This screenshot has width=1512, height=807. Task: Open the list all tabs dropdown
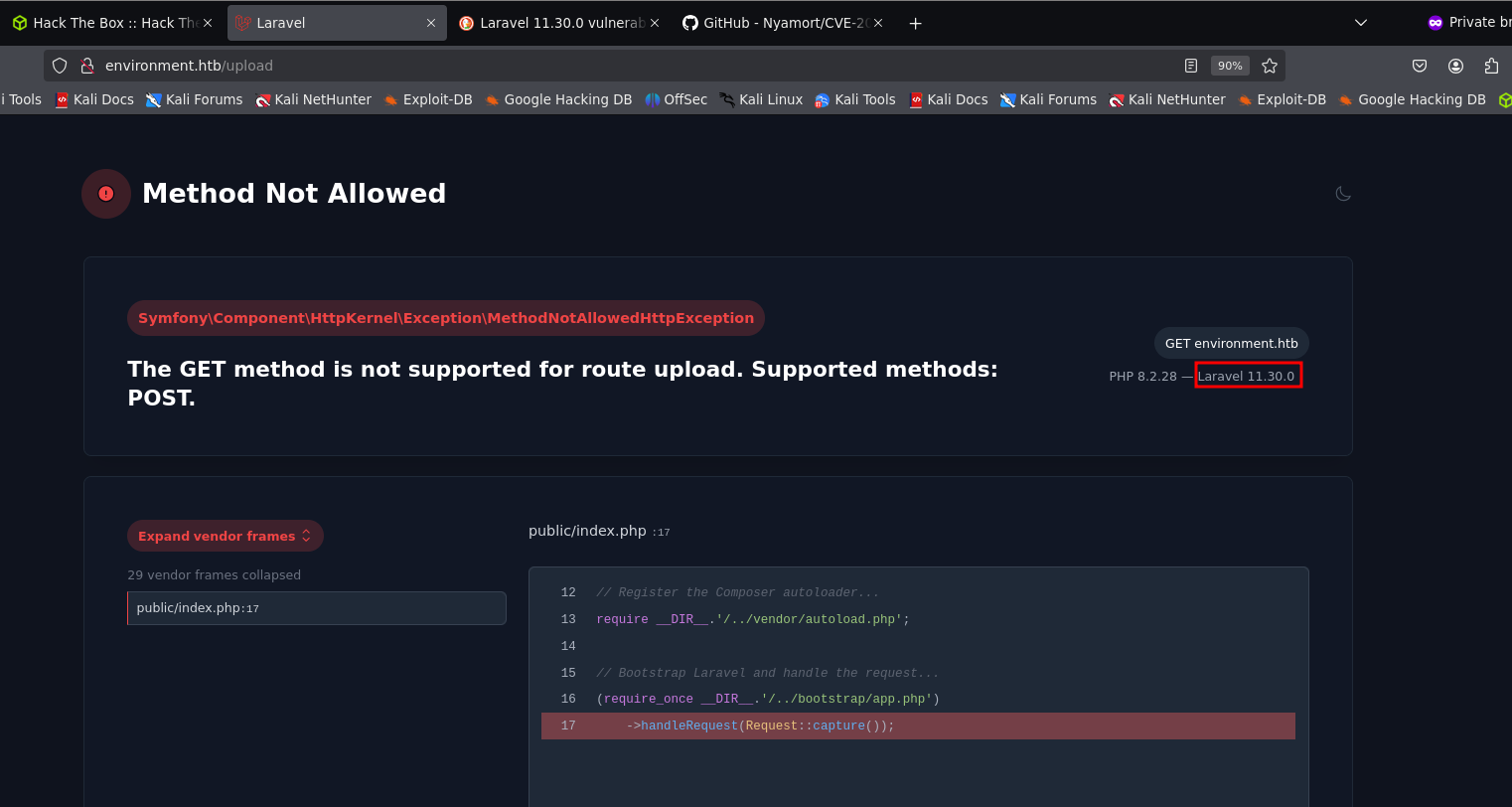[1361, 23]
